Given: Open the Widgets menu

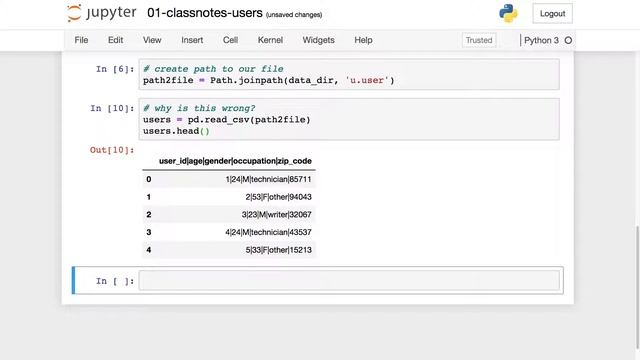Looking at the screenshot, I should pos(318,40).
